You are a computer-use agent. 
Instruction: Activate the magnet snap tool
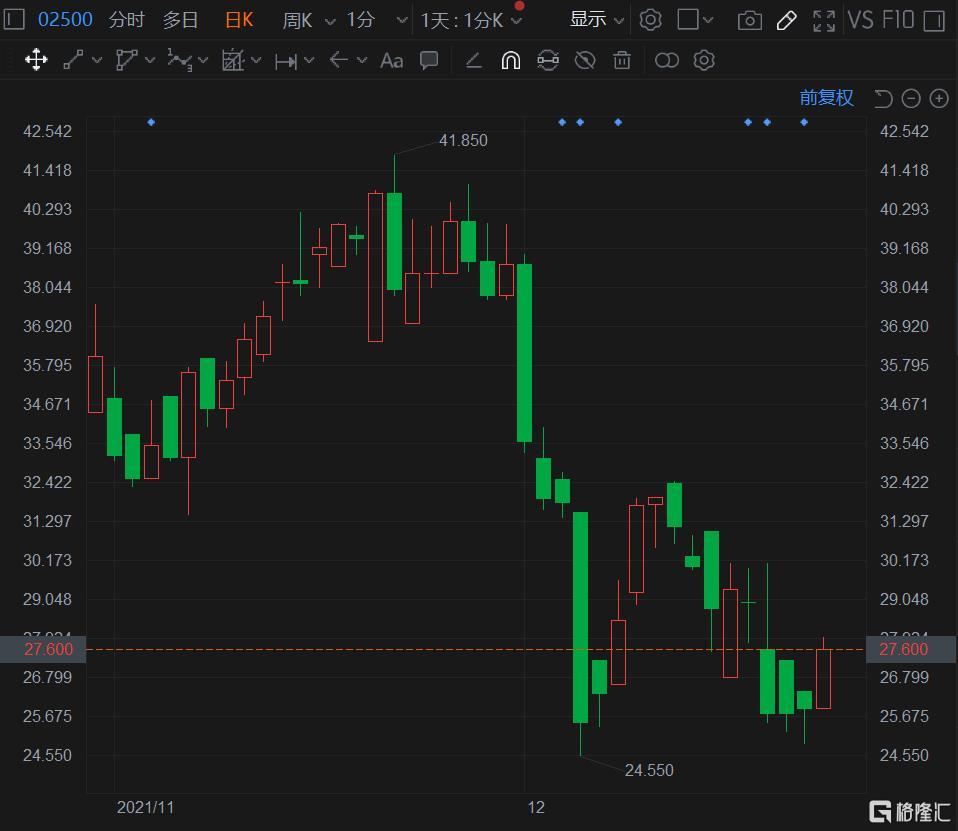coord(510,61)
